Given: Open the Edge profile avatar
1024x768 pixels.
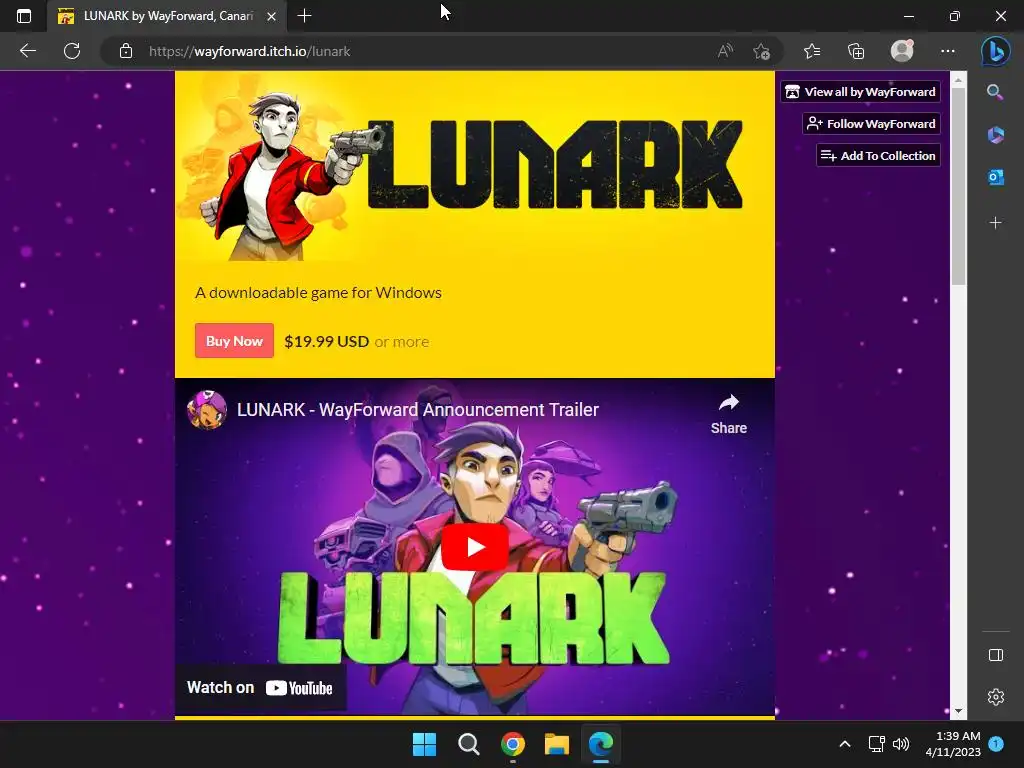Looking at the screenshot, I should point(902,51).
